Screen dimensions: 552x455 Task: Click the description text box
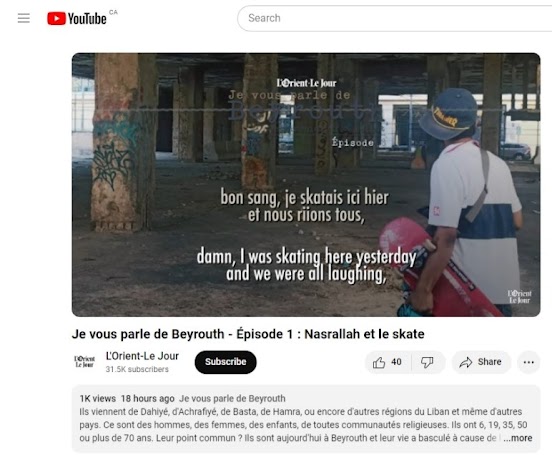click(x=306, y=418)
